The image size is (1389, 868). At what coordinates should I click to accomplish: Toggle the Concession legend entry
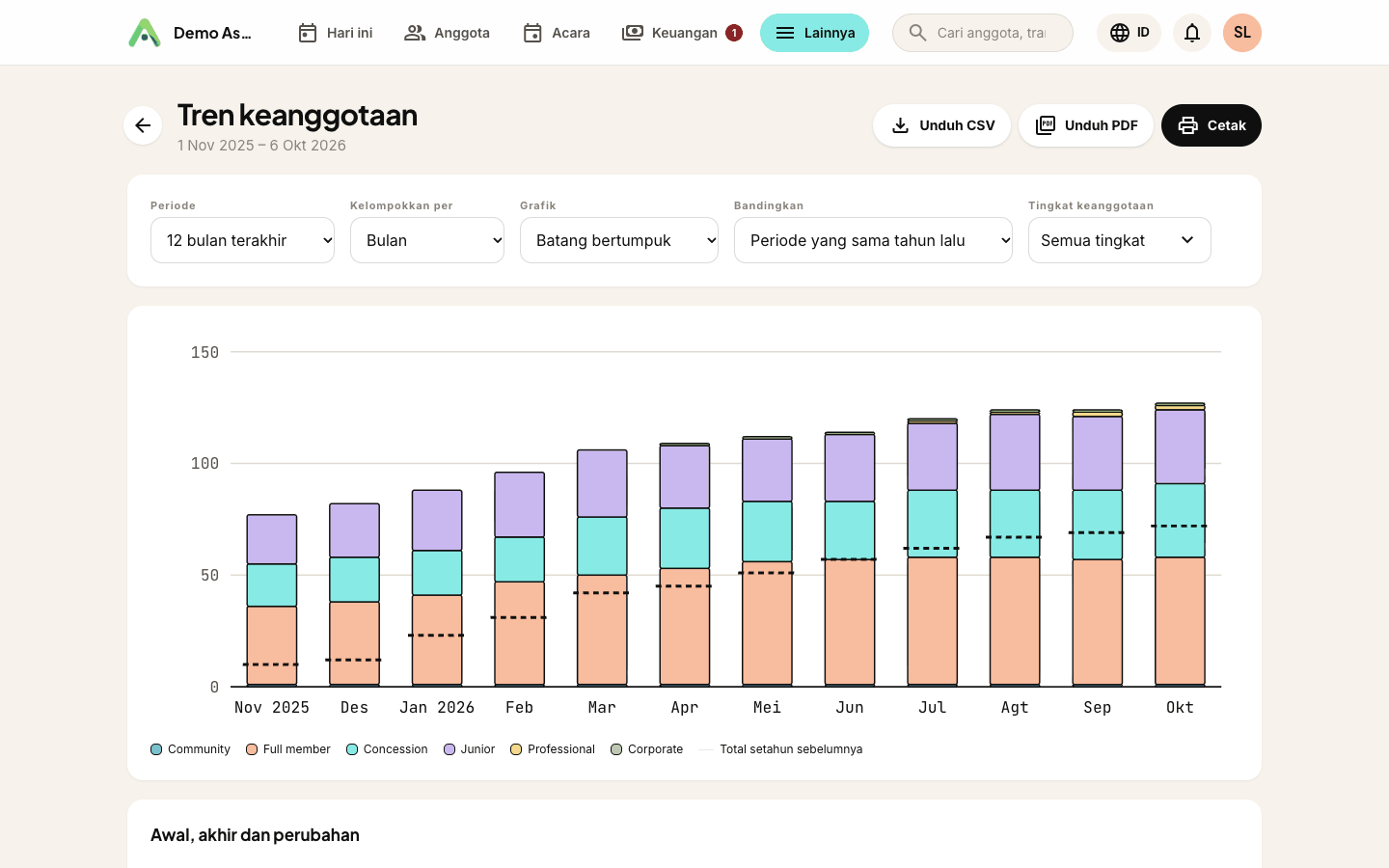[x=387, y=749]
